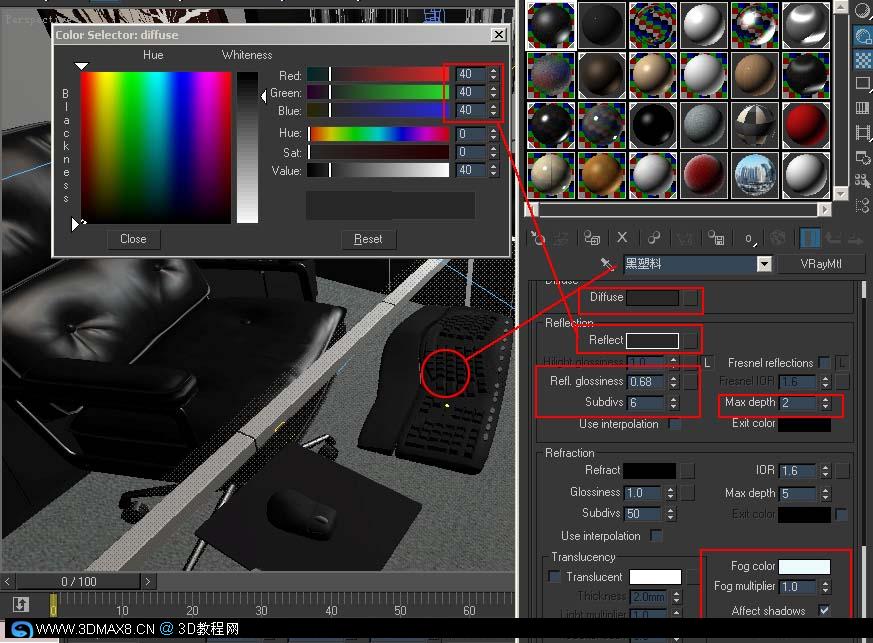Image resolution: width=873 pixels, height=643 pixels.
Task: Click the Reset button in Color Selector
Action: pos(368,239)
